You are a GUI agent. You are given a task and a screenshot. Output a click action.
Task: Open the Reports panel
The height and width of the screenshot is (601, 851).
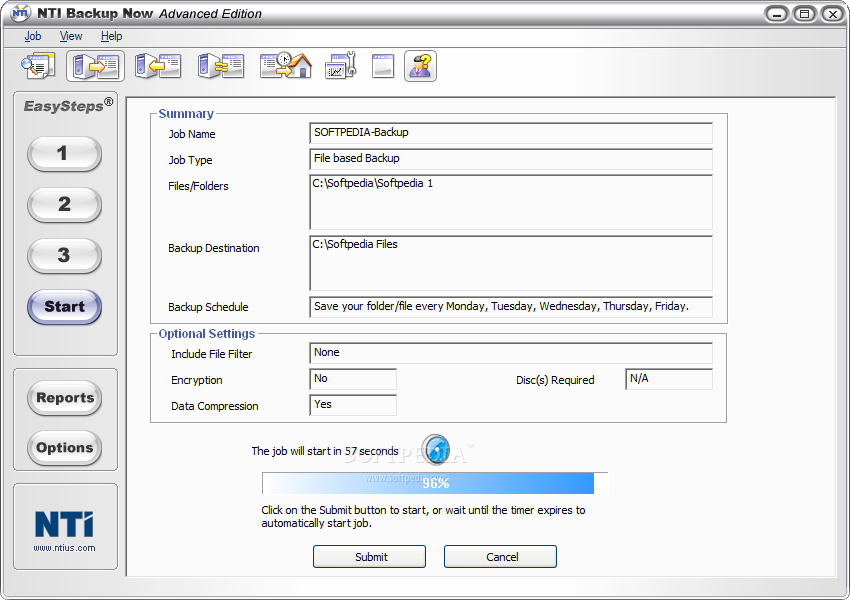65,398
